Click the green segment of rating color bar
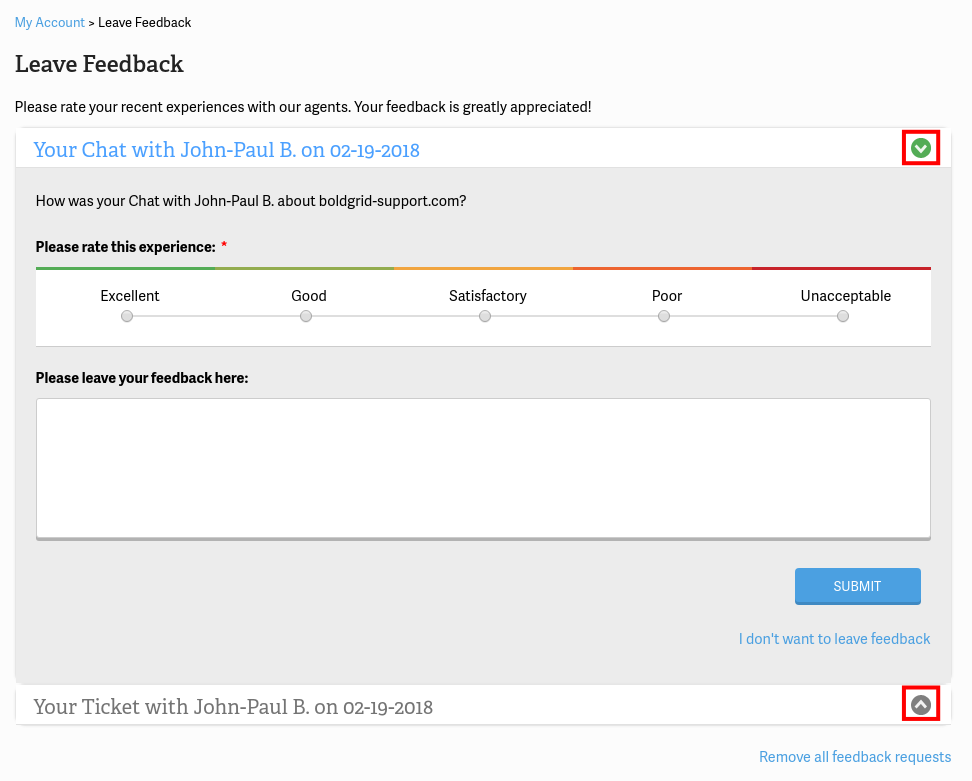972x781 pixels. [x=125, y=268]
